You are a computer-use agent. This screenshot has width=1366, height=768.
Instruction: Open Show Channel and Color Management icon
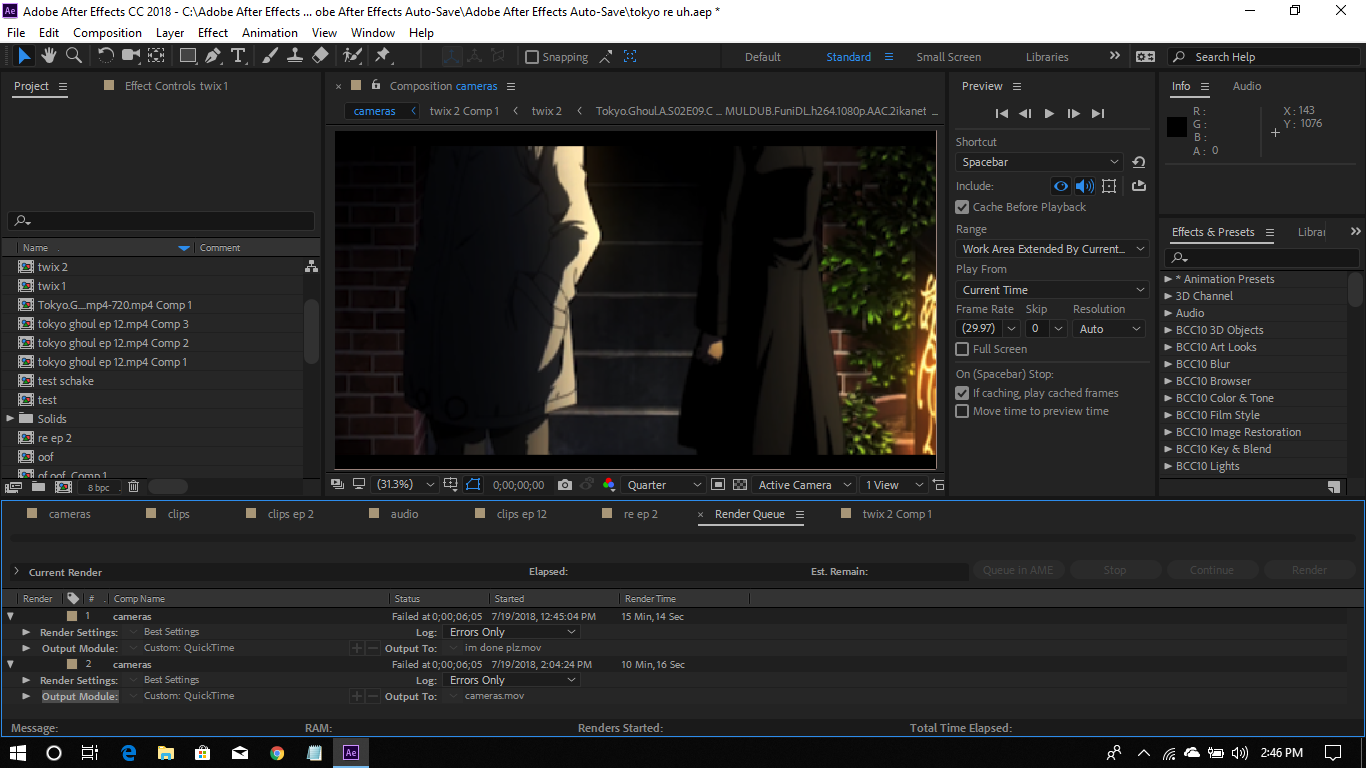point(609,485)
